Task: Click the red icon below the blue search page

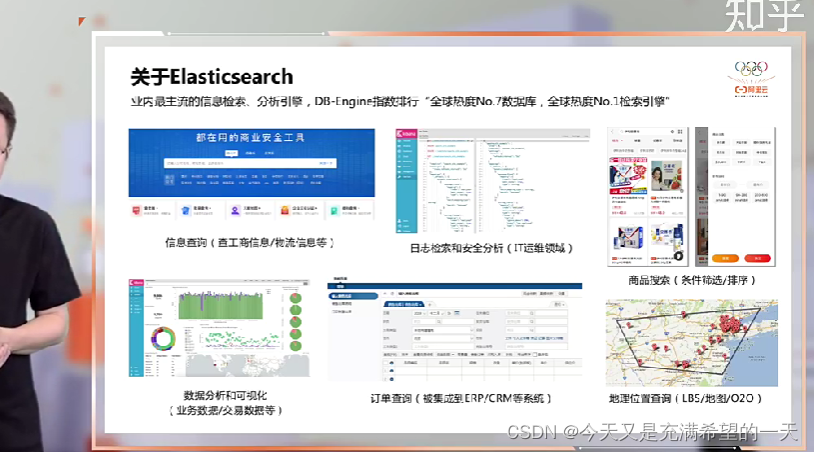Action: pos(137,210)
